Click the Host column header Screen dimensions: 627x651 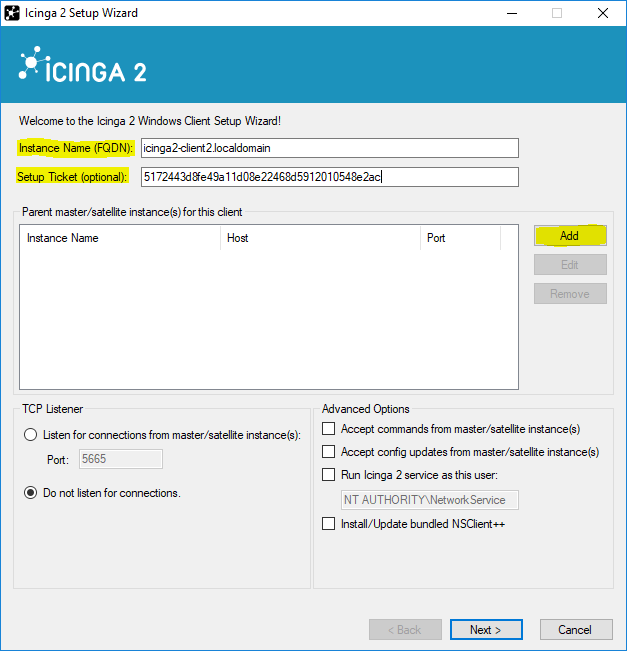(x=320, y=238)
